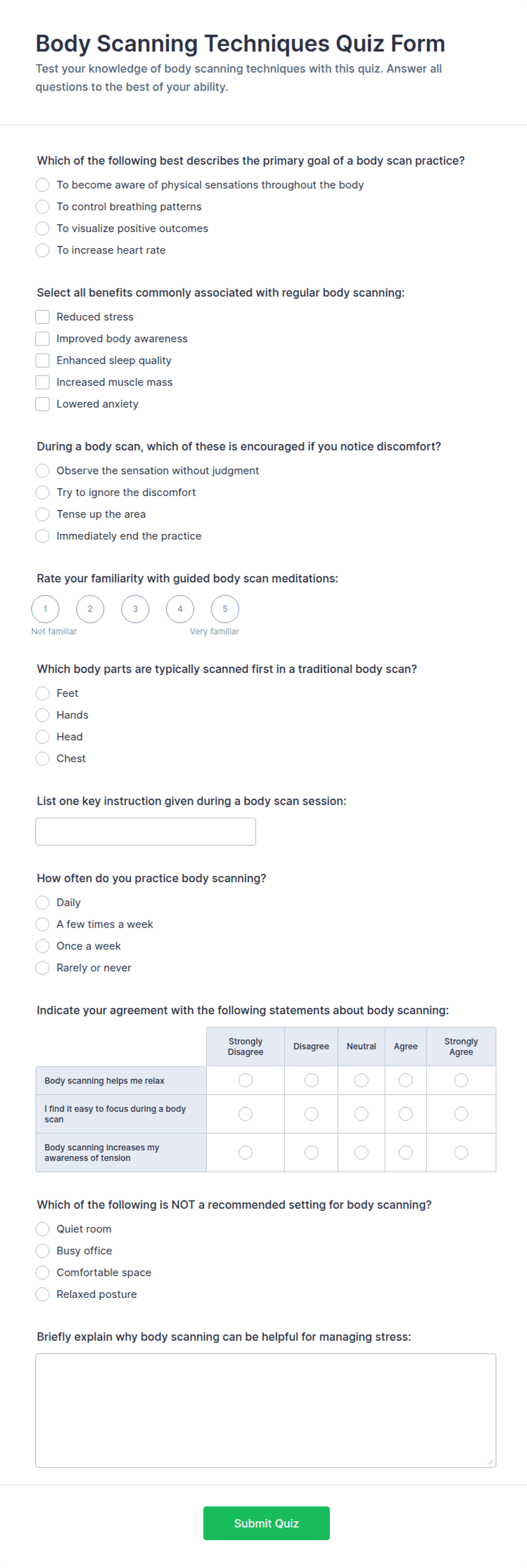Click the key instruction text field
The image size is (527, 1568).
pos(146,831)
